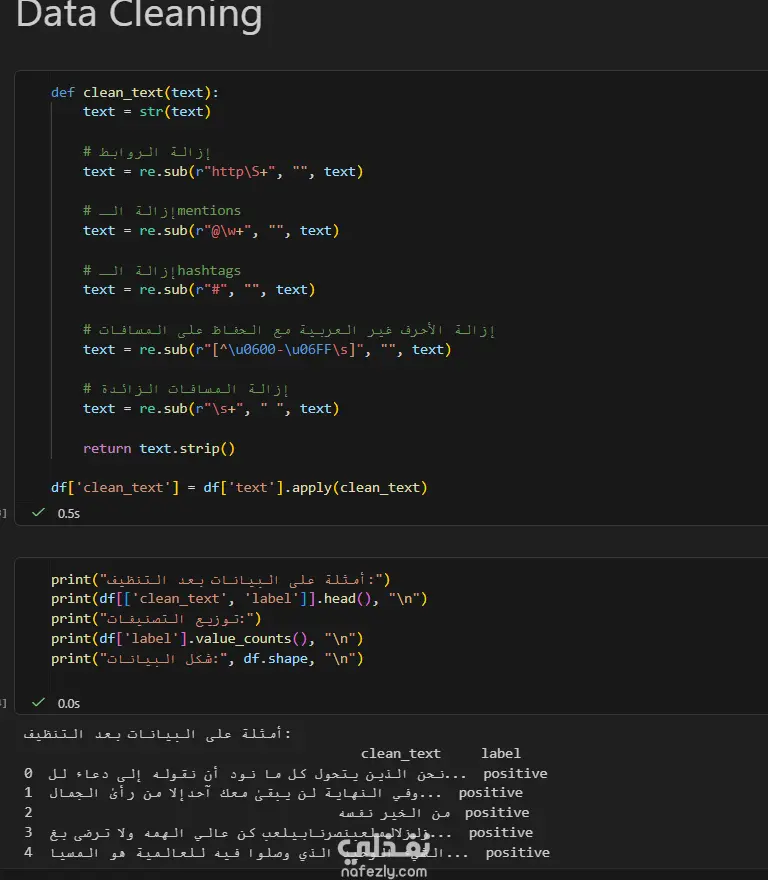Click the positive label in row 1
This screenshot has height=880, width=768.
(x=491, y=792)
